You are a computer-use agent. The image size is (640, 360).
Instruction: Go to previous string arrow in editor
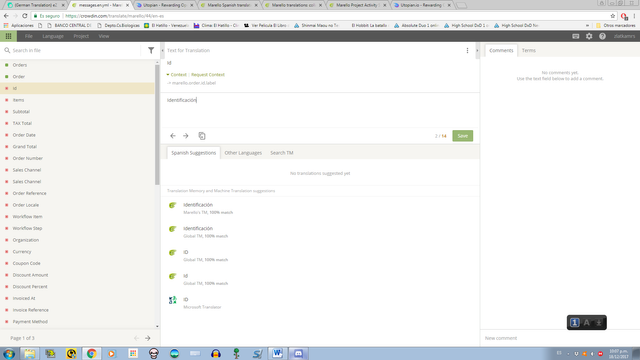[173, 136]
